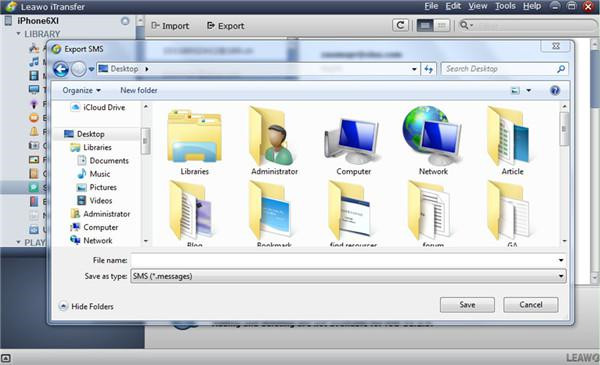Screen dimensions: 600x365
Task: Open the Organize dropdown menu
Action: (82, 91)
